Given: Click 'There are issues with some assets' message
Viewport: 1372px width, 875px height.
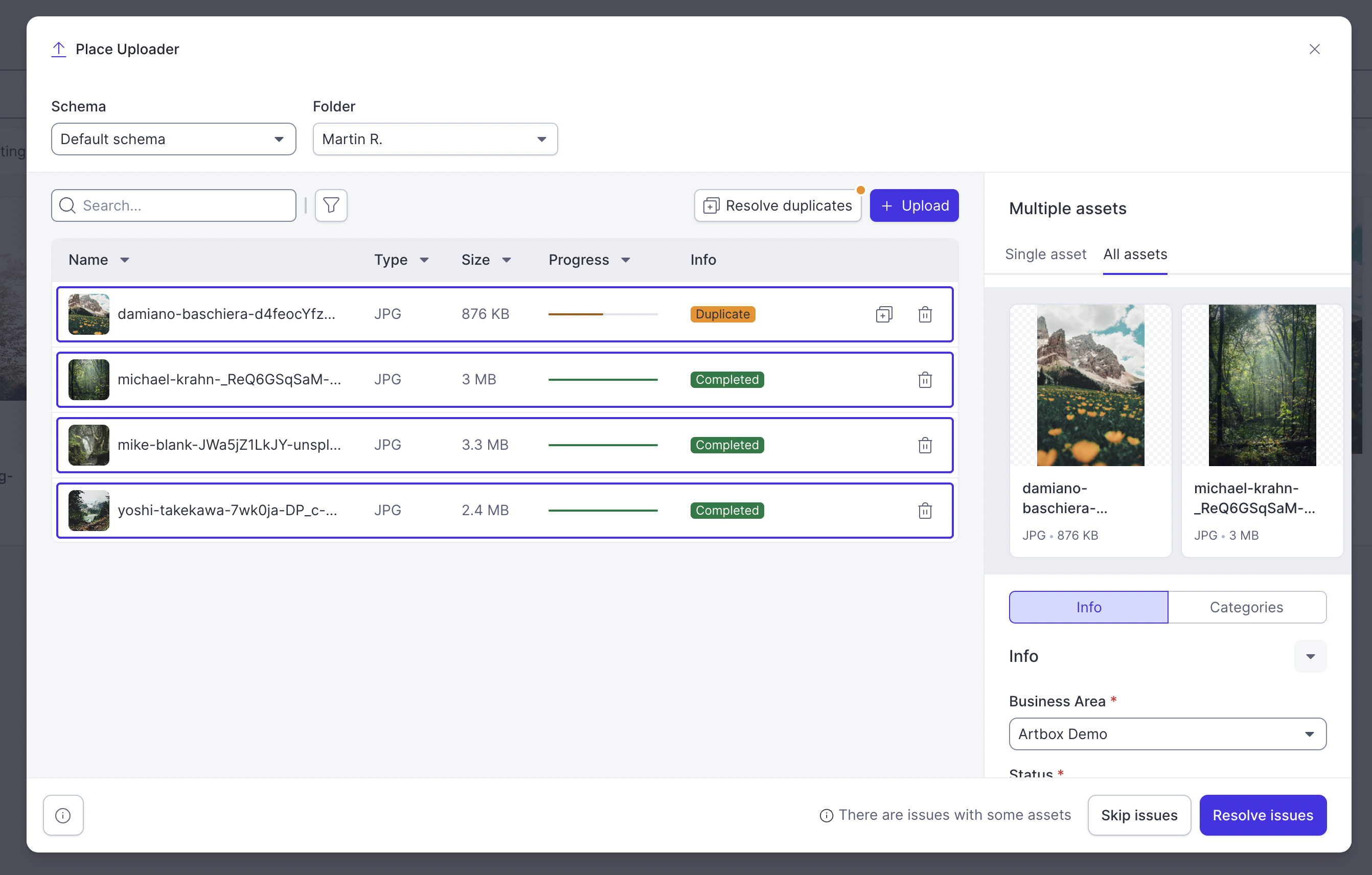Looking at the screenshot, I should [x=954, y=815].
